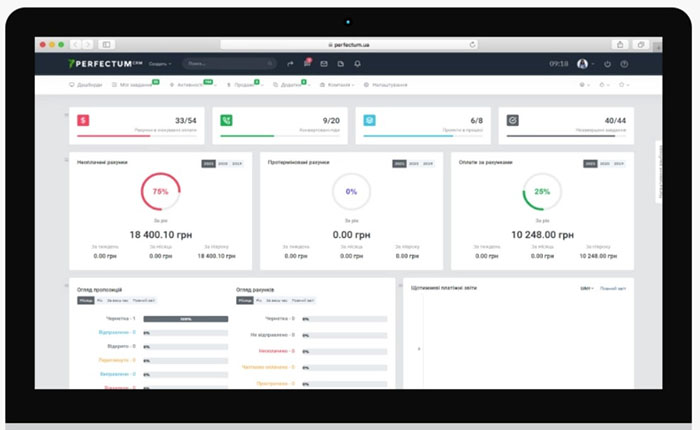
Task: Open the mail envelope icon in top bar
Action: pyautogui.click(x=324, y=64)
